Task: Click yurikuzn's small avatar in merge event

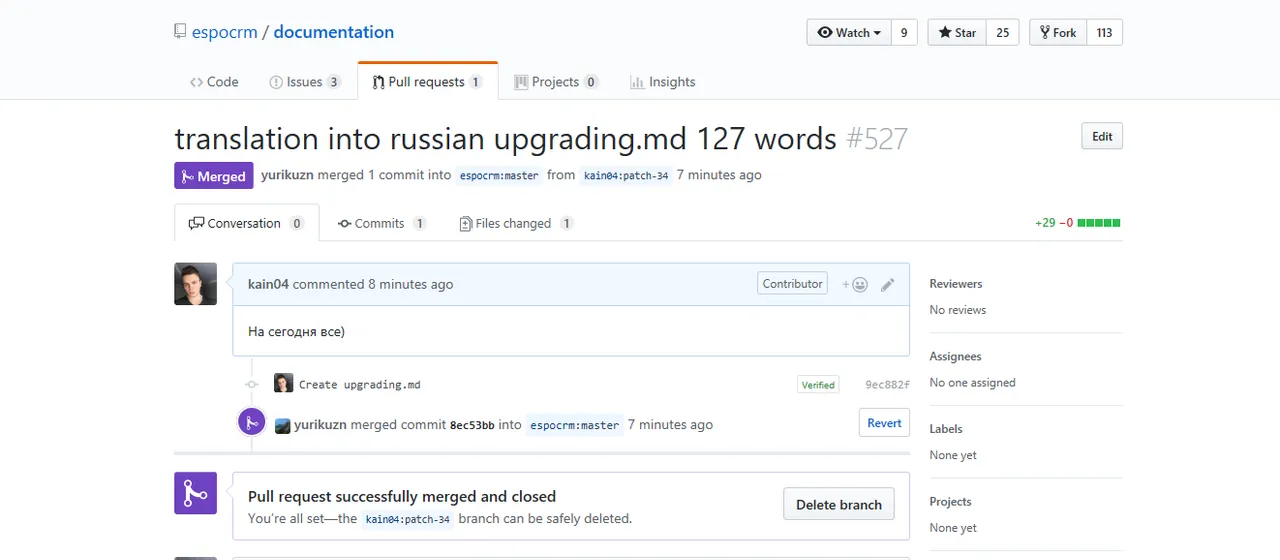Action: point(283,425)
